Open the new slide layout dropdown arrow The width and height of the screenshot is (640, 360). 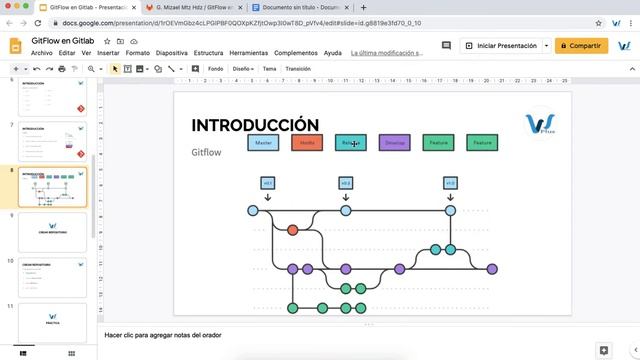click(26, 69)
